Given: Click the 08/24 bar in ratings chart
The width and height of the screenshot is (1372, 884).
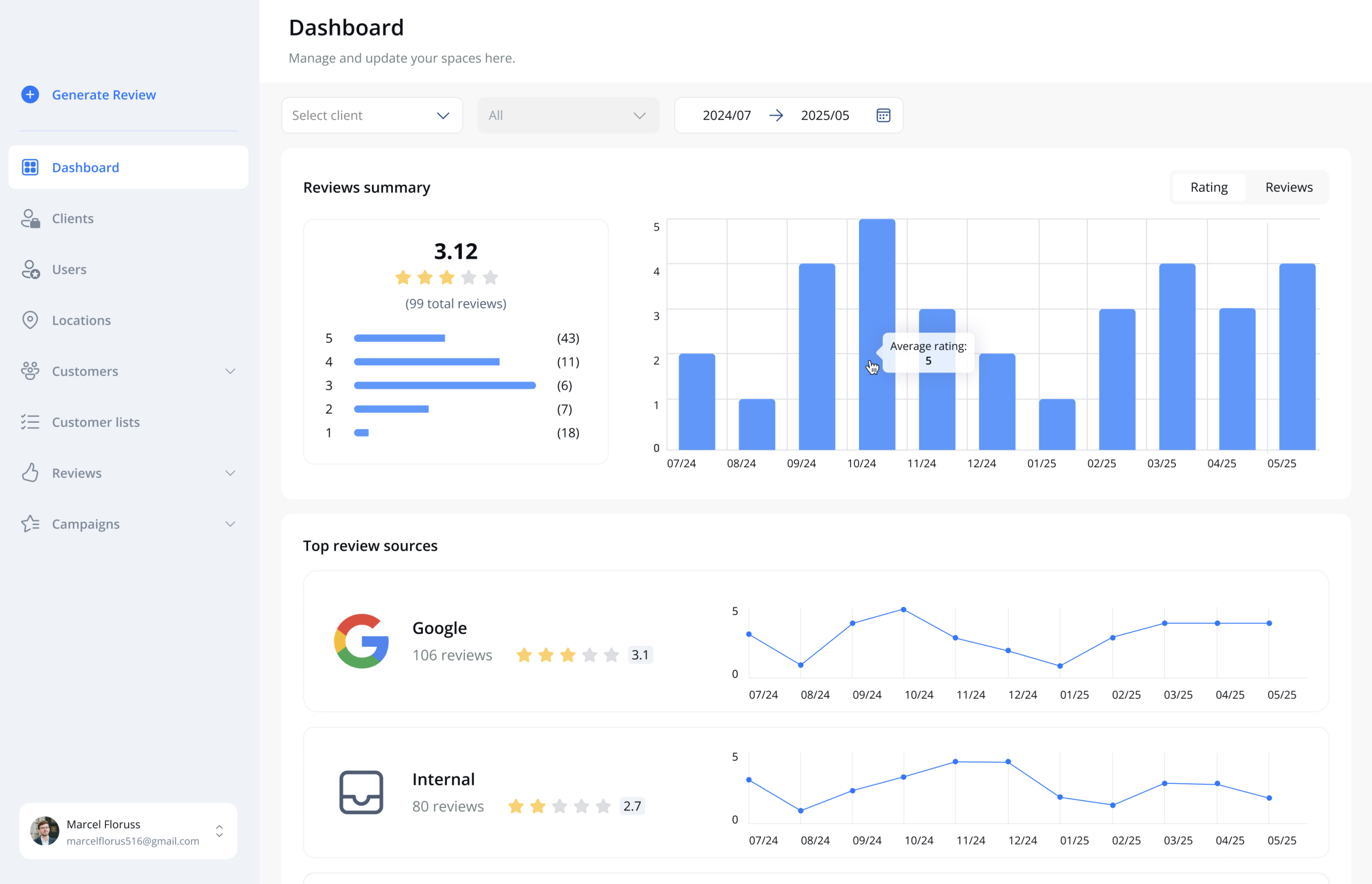Looking at the screenshot, I should [757, 424].
